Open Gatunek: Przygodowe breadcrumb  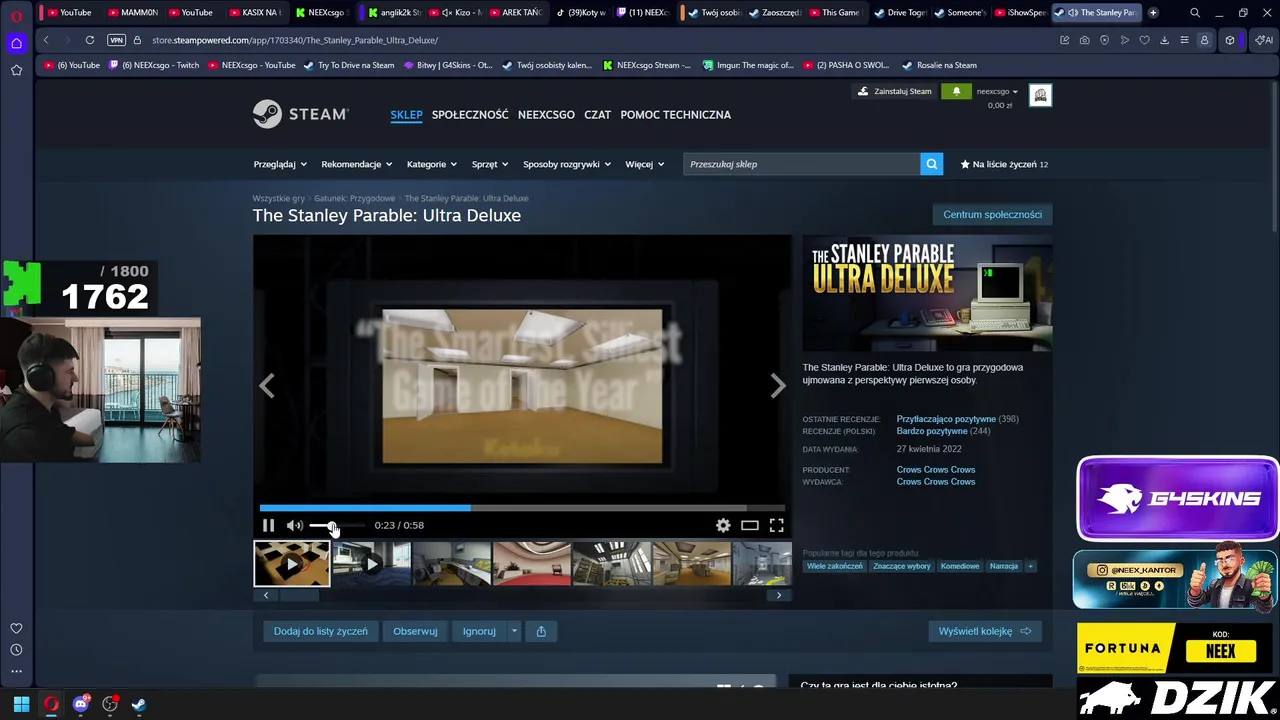[354, 198]
